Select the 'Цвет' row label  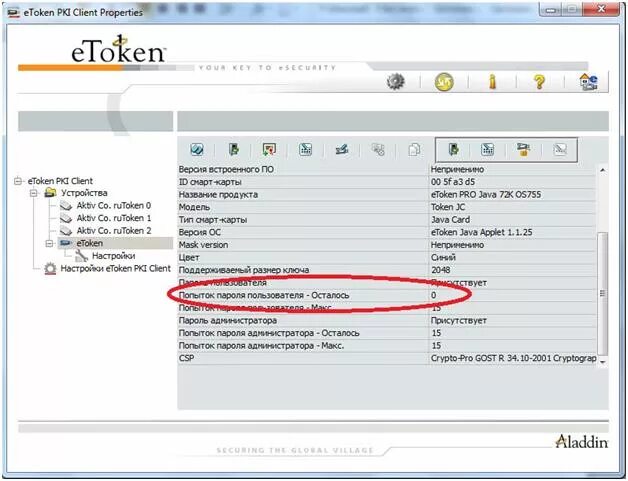(x=189, y=258)
